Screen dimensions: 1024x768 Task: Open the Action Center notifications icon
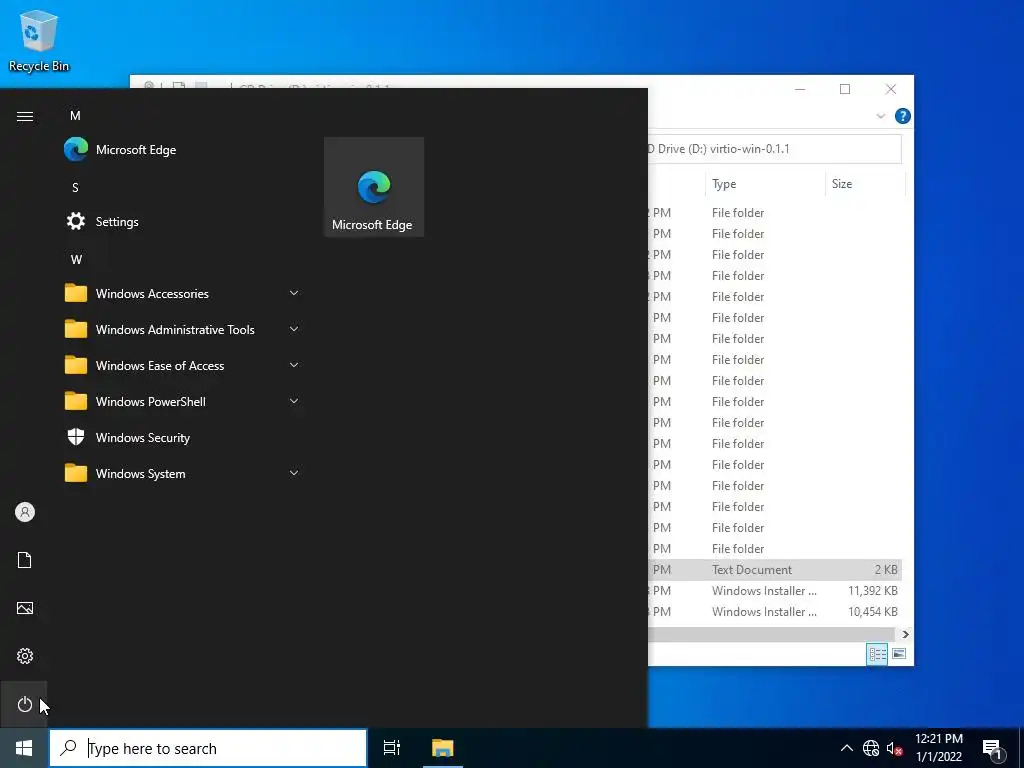click(992, 748)
